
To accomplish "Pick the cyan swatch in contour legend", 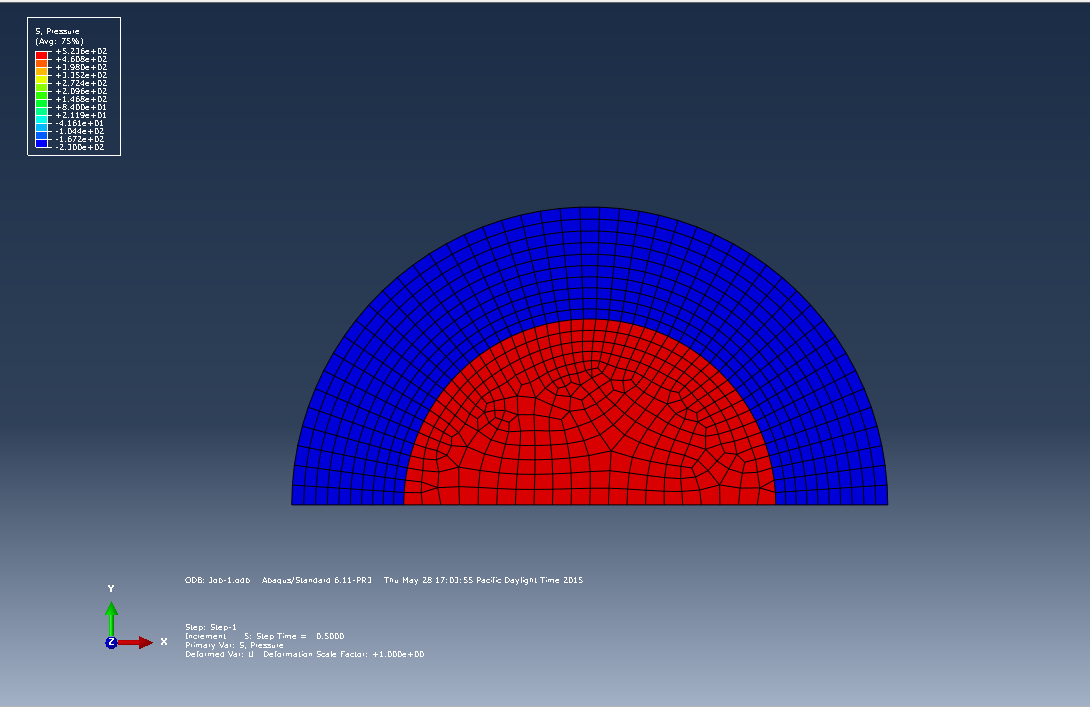I will point(41,120).
